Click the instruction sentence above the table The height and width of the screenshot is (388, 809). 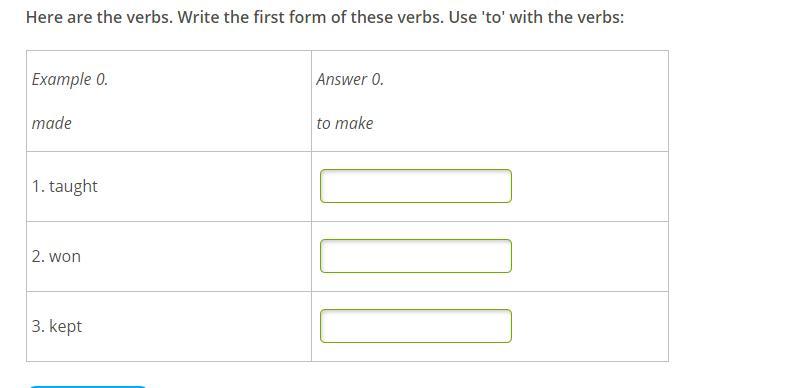pos(325,18)
